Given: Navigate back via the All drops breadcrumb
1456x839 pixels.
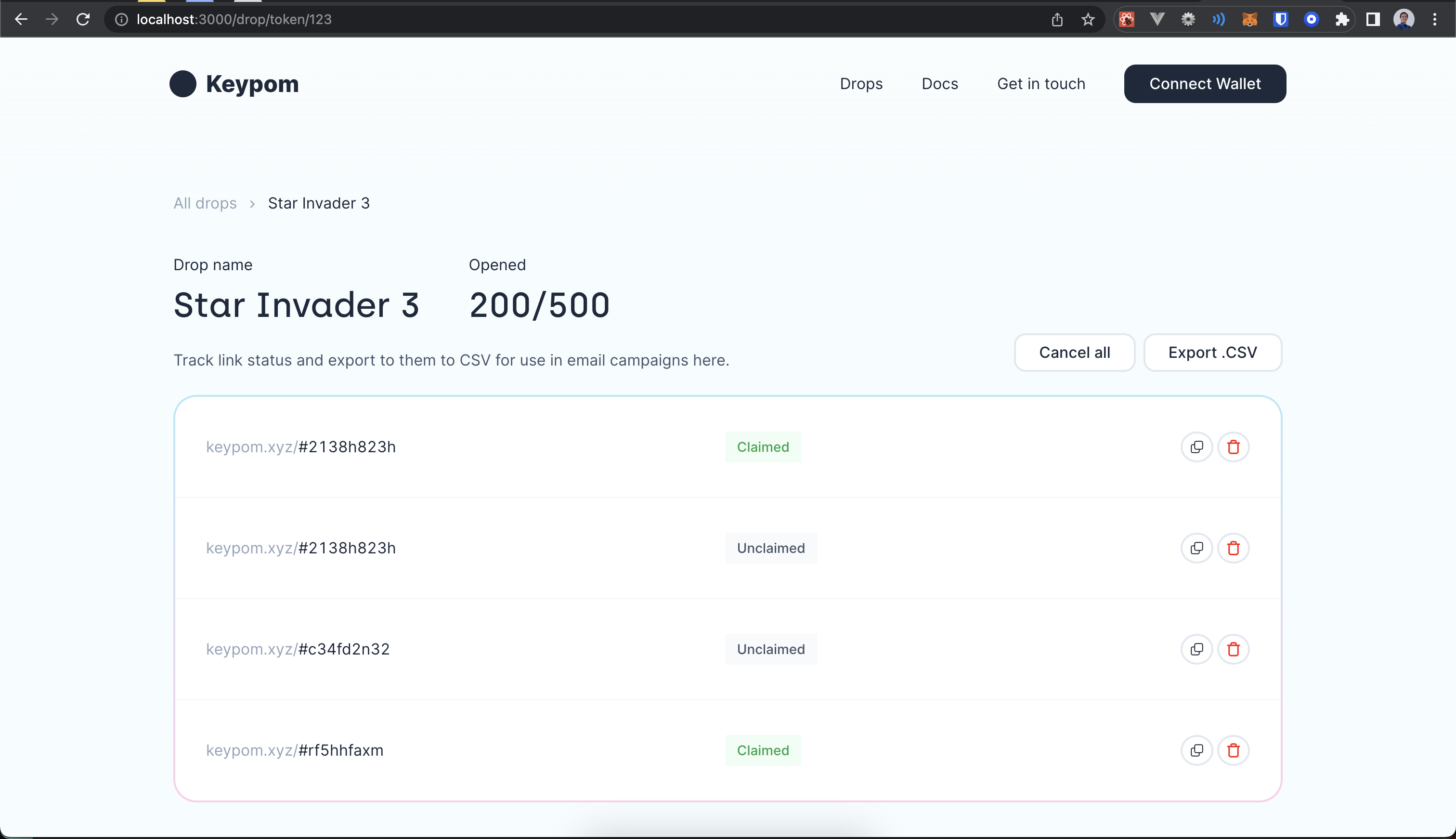Looking at the screenshot, I should tap(205, 203).
